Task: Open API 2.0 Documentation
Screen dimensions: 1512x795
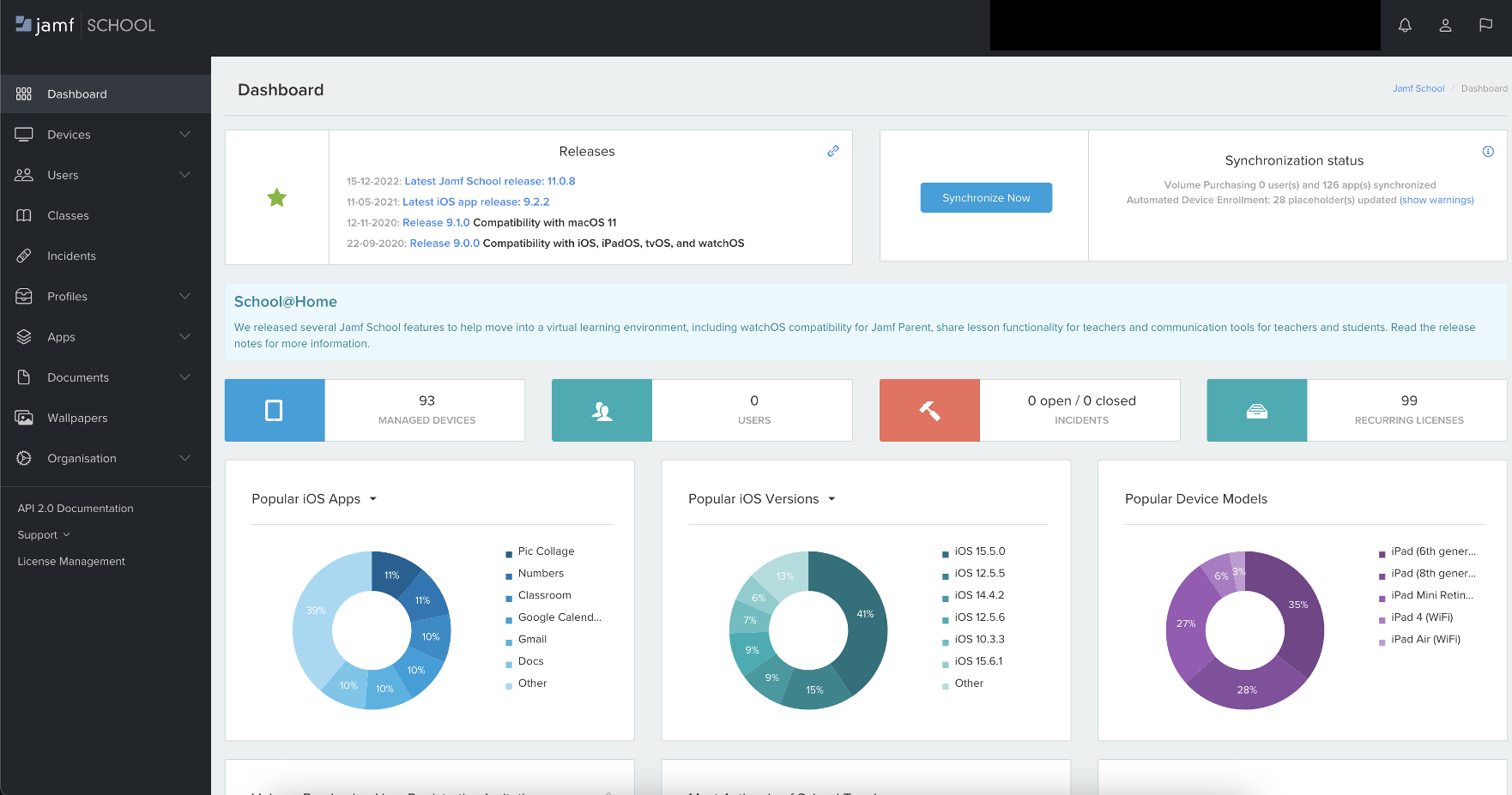Action: 76,509
